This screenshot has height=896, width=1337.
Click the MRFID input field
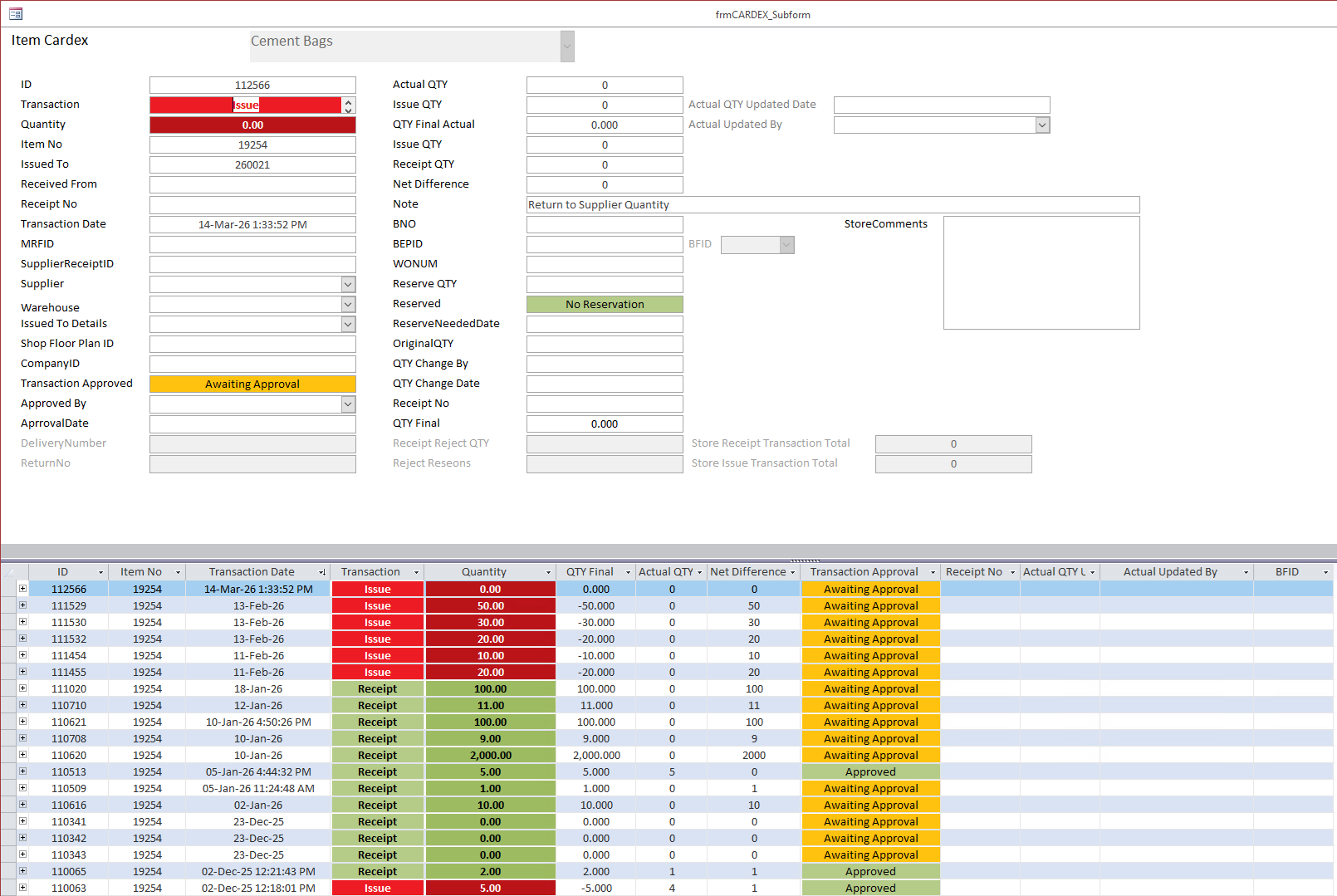click(x=252, y=244)
